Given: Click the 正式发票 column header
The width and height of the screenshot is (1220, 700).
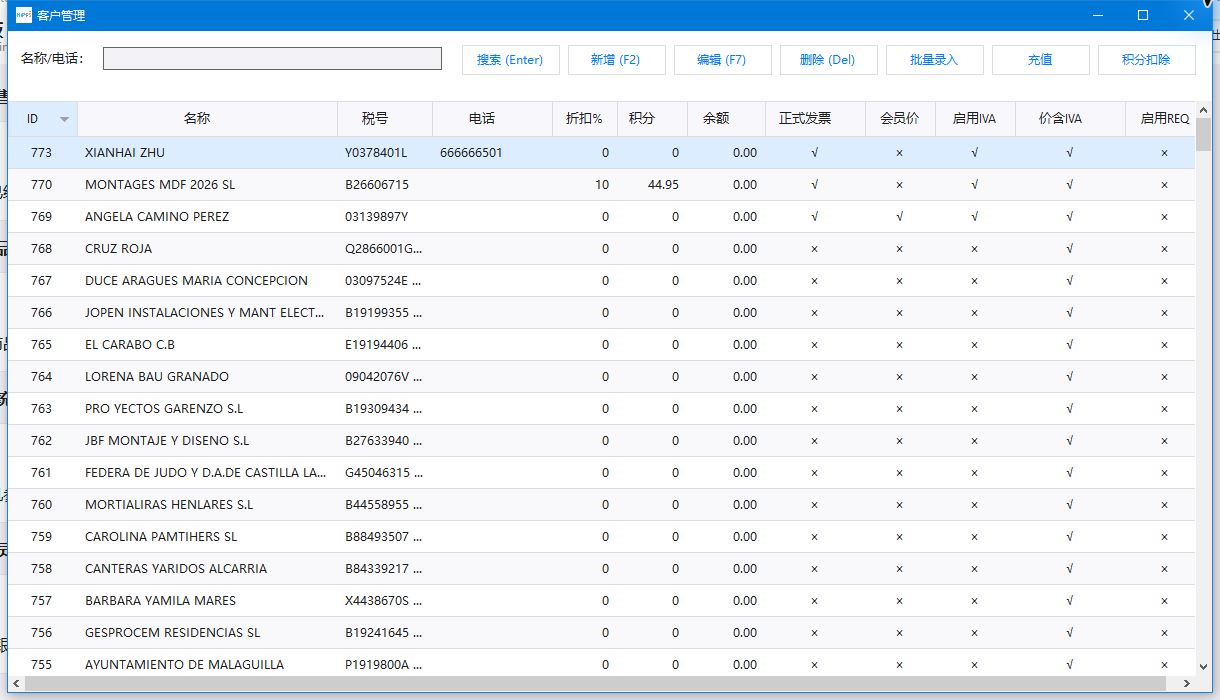Looking at the screenshot, I should 815,119.
